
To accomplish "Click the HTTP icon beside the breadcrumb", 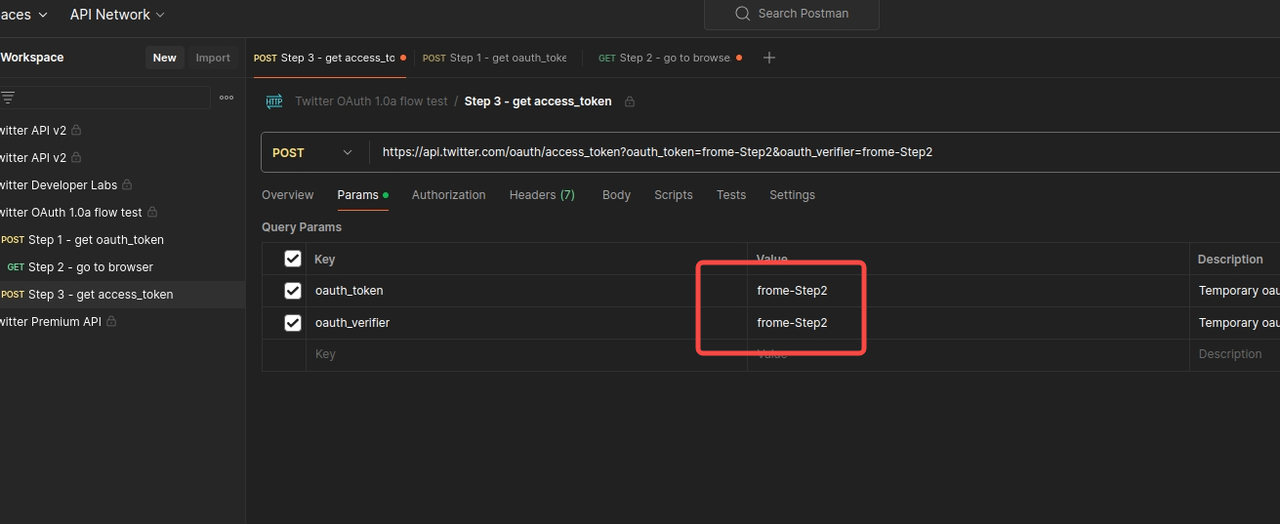I will [x=274, y=101].
